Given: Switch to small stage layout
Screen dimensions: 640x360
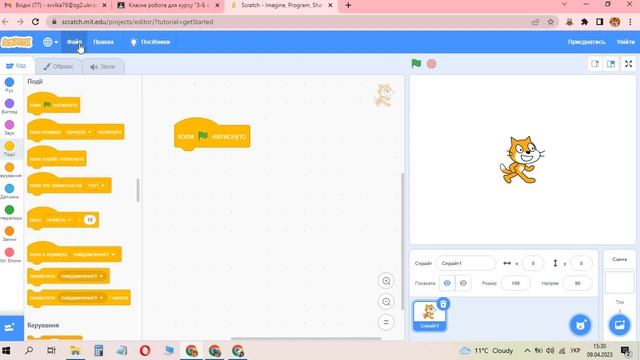Looking at the screenshot, I should [595, 64].
